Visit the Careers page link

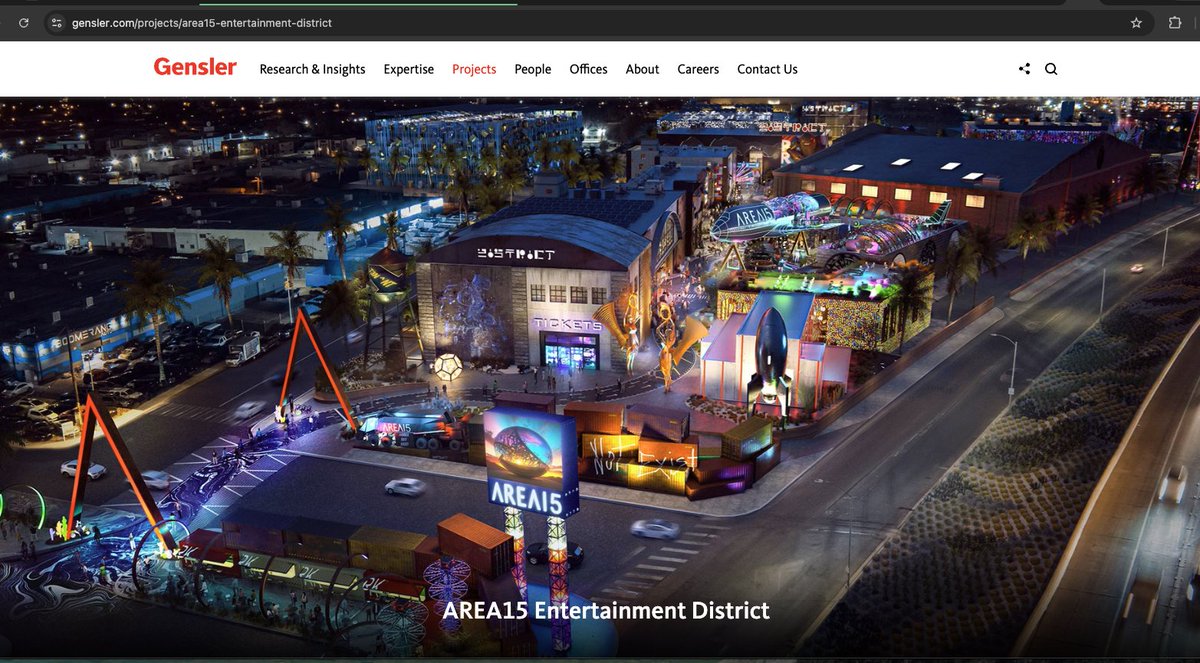coord(698,69)
